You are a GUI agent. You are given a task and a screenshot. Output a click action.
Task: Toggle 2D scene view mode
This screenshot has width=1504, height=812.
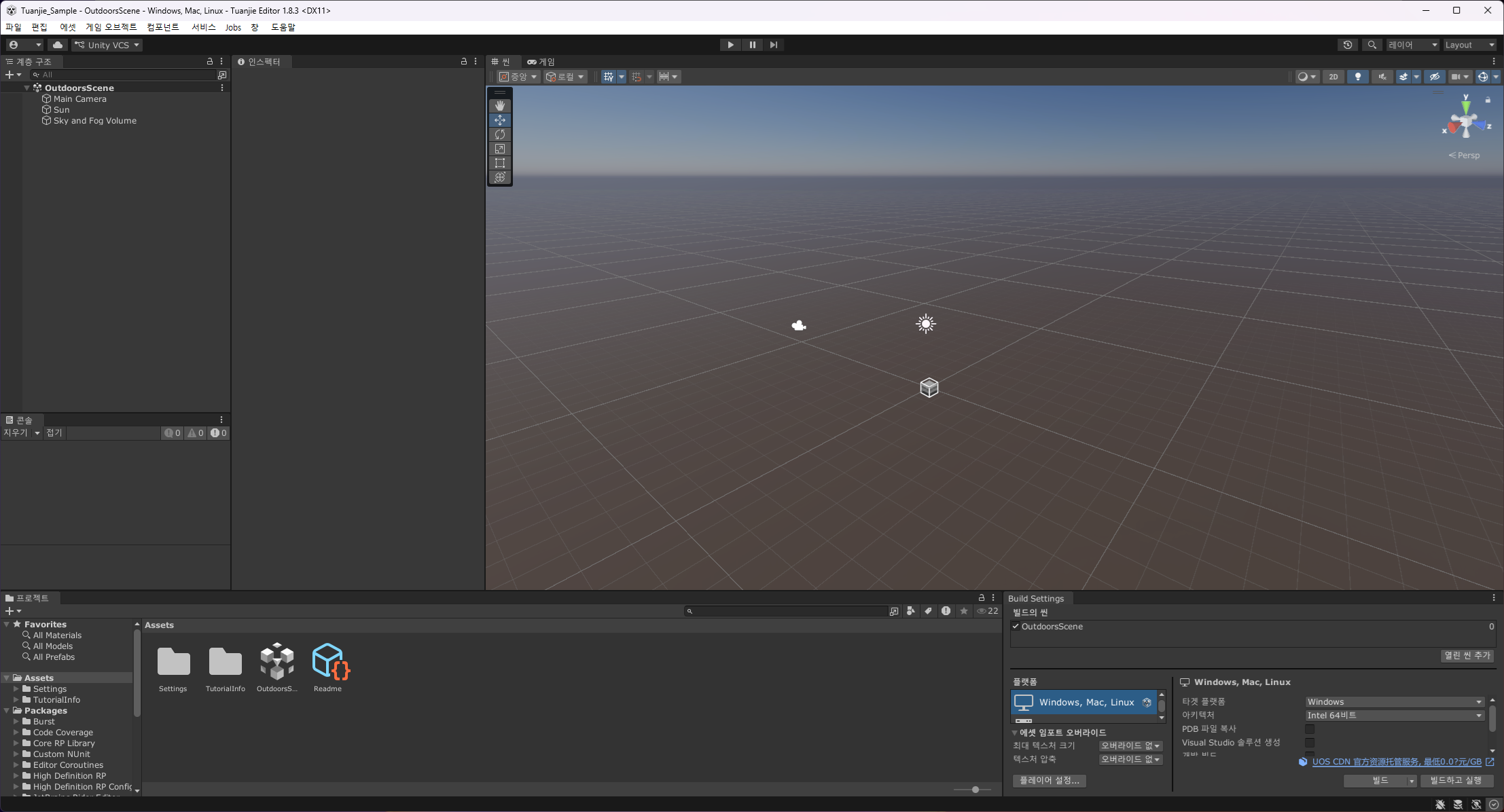click(x=1333, y=77)
